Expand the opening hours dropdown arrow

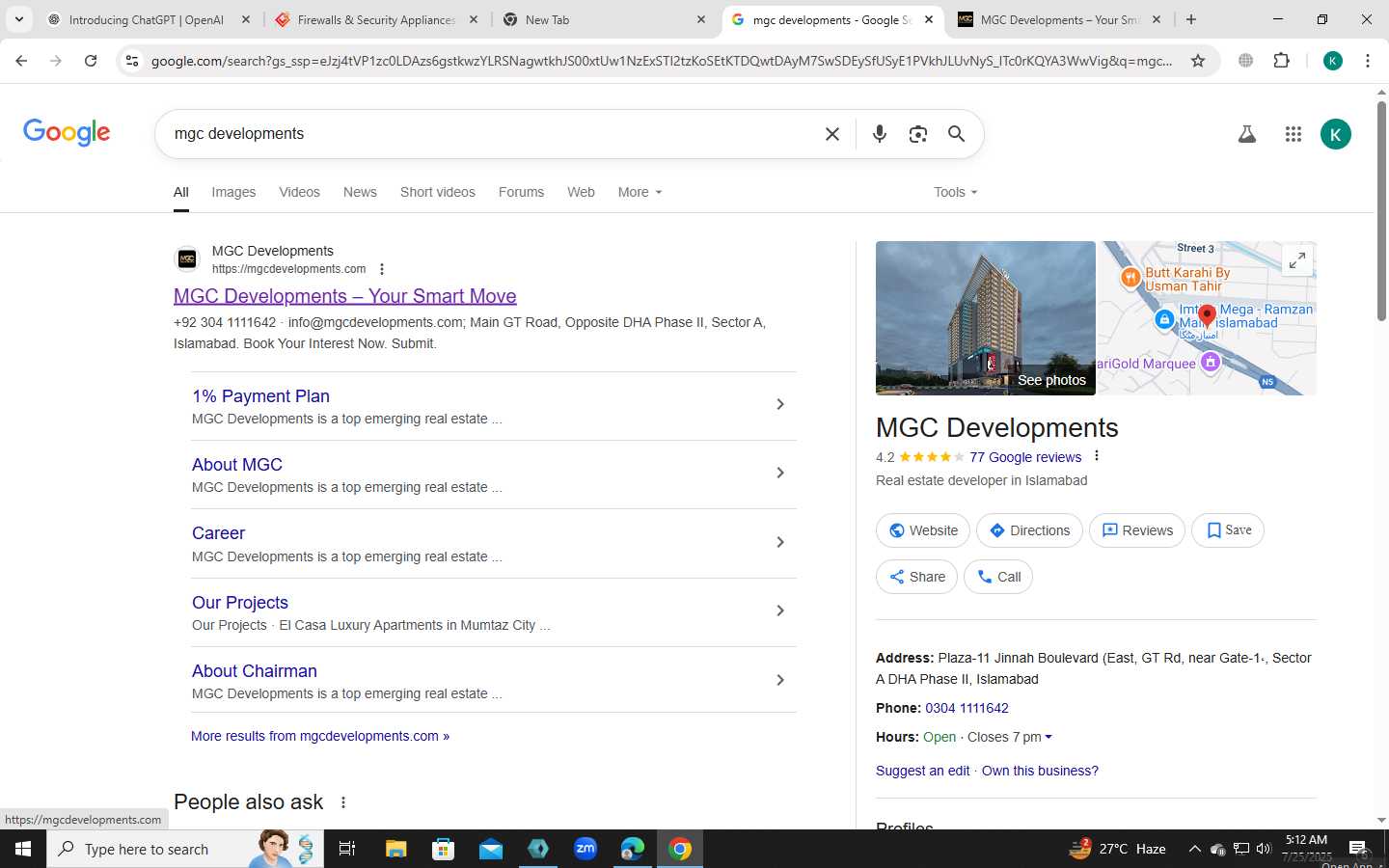(x=1049, y=737)
